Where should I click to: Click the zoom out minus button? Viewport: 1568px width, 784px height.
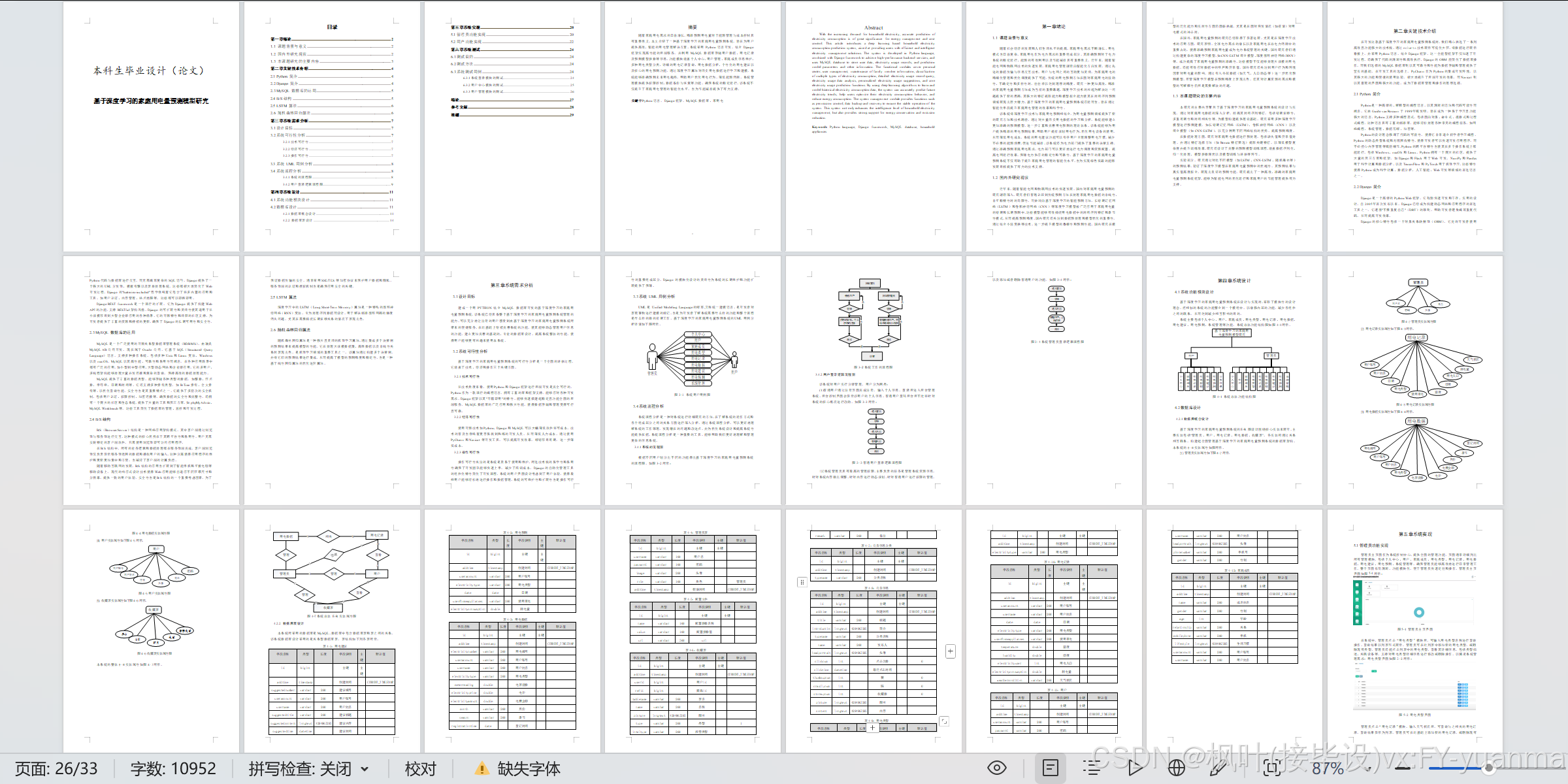pos(1403,768)
